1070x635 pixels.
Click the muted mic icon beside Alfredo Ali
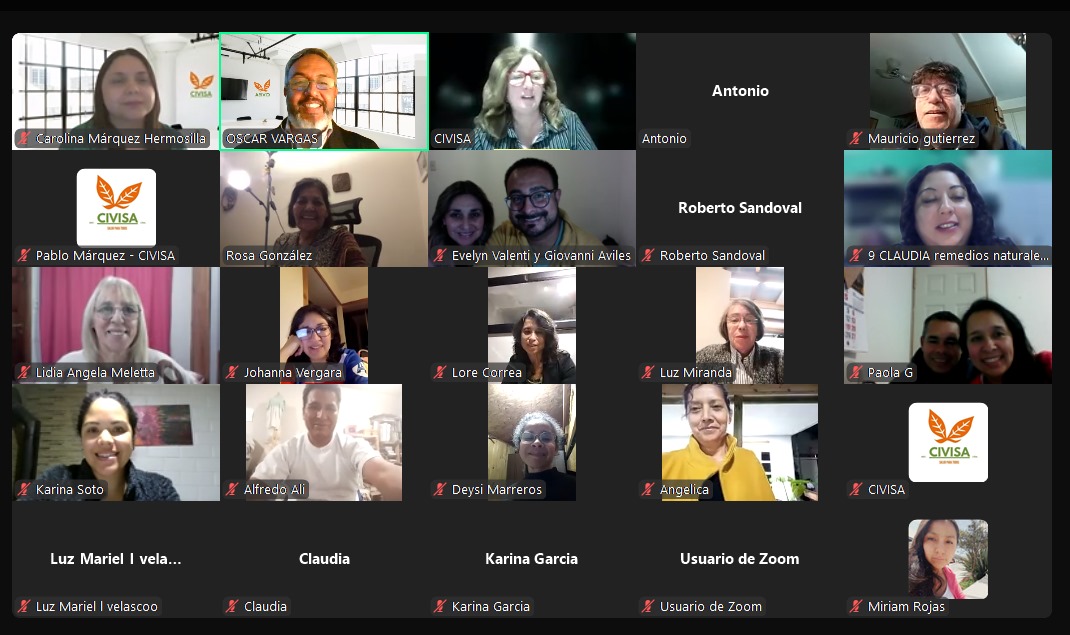pyautogui.click(x=232, y=489)
